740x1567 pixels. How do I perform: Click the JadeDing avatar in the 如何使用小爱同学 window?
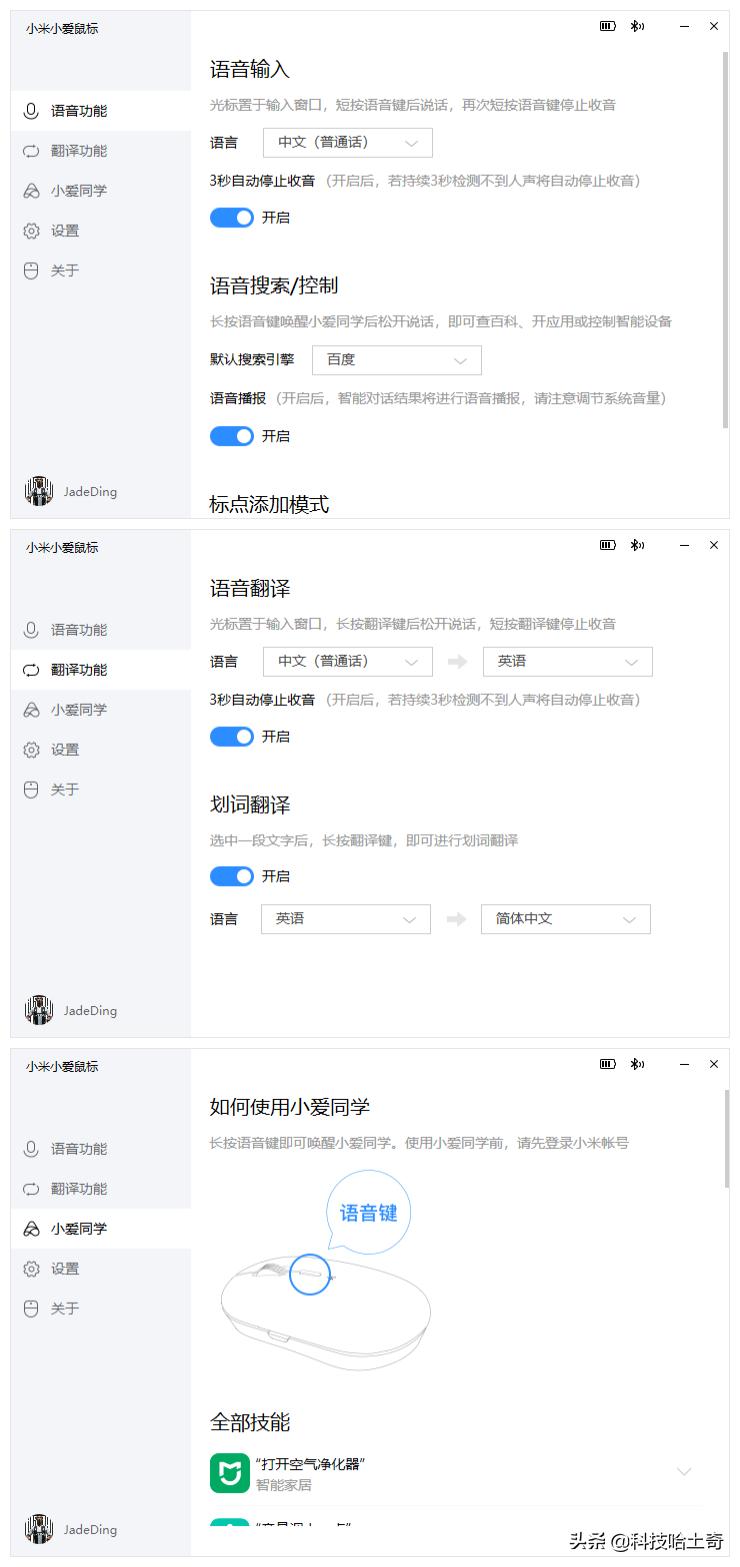point(39,1529)
